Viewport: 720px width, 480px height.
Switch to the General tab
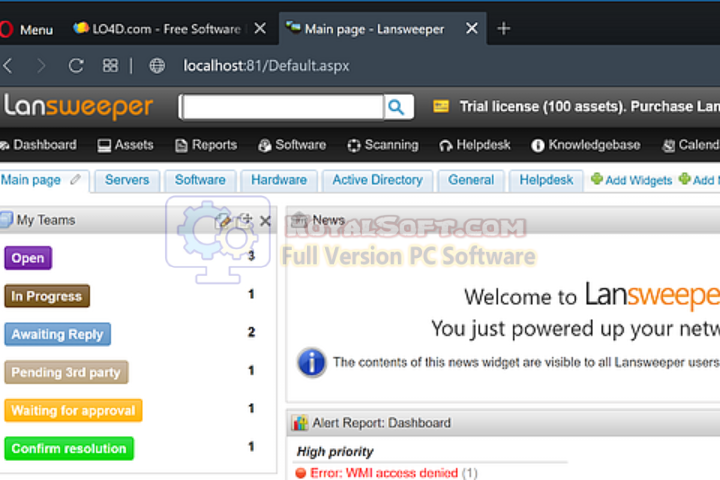pyautogui.click(x=471, y=180)
